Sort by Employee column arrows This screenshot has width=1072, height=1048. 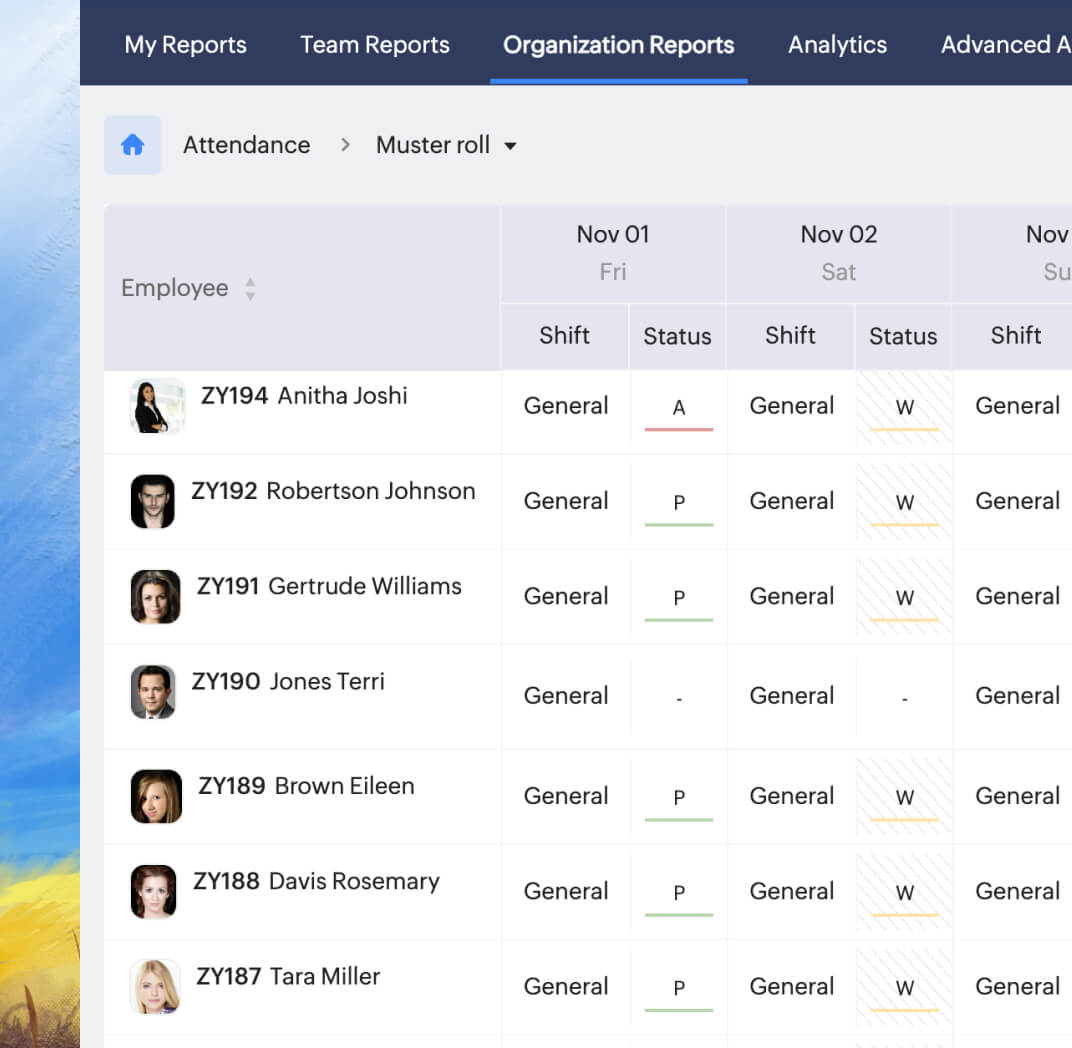click(x=250, y=289)
